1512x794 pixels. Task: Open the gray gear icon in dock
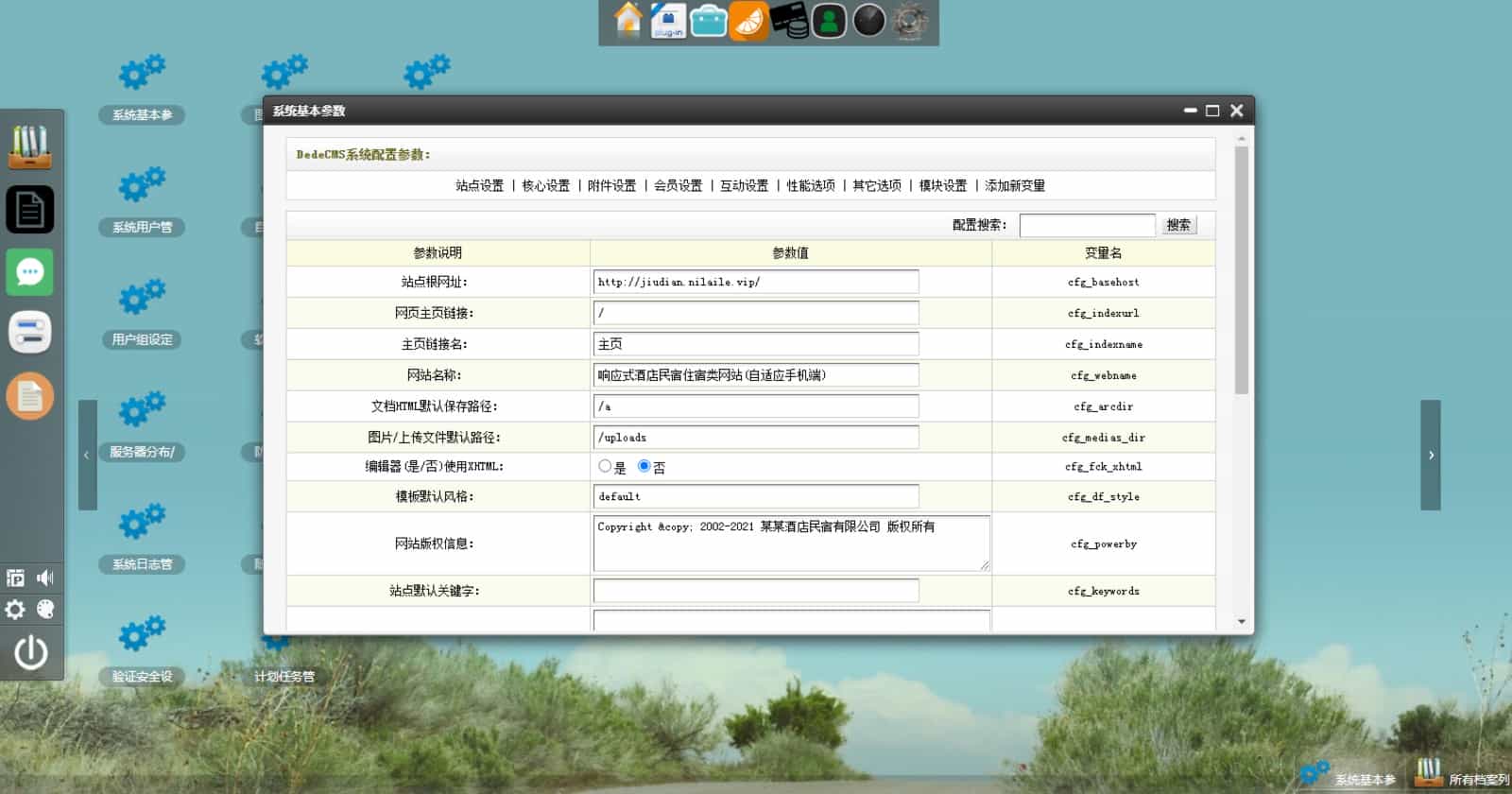coord(911,21)
